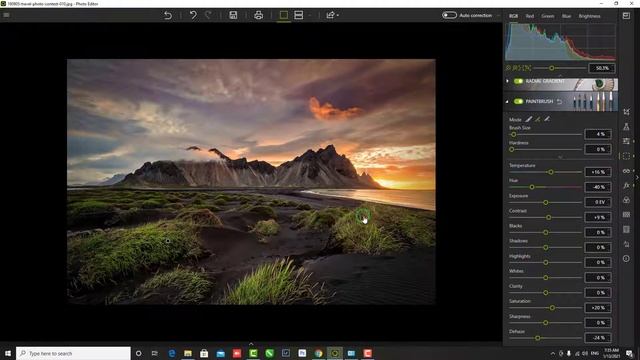Open File Explorer from the taskbar
Screen dimensions: 640x360
188,353
